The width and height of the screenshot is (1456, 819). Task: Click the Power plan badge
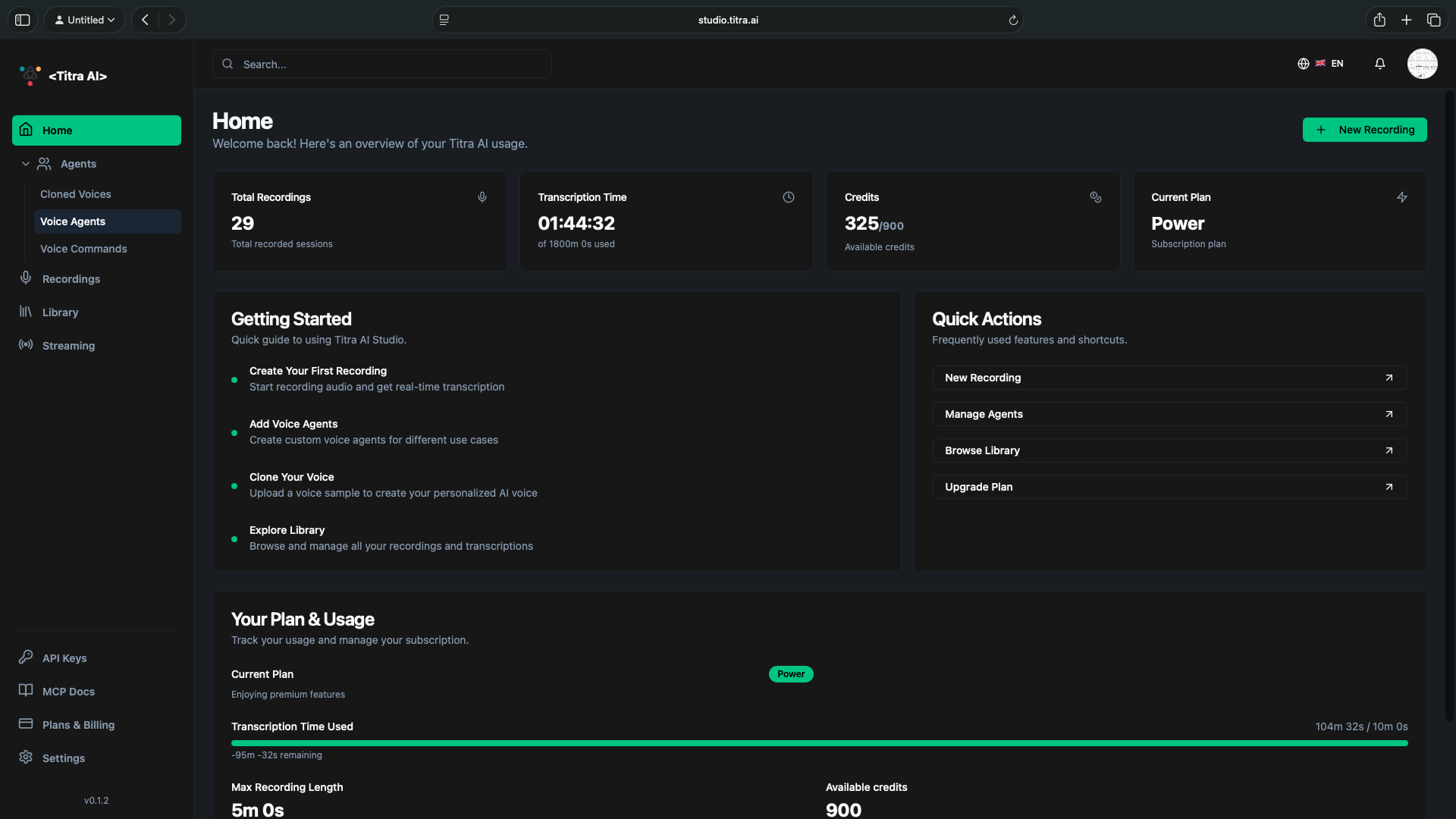pos(791,674)
